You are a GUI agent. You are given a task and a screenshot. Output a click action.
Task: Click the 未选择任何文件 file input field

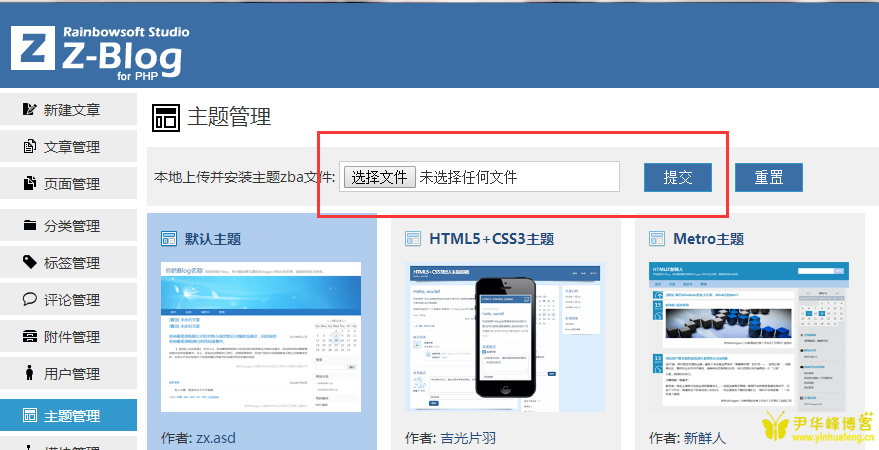pos(479,177)
